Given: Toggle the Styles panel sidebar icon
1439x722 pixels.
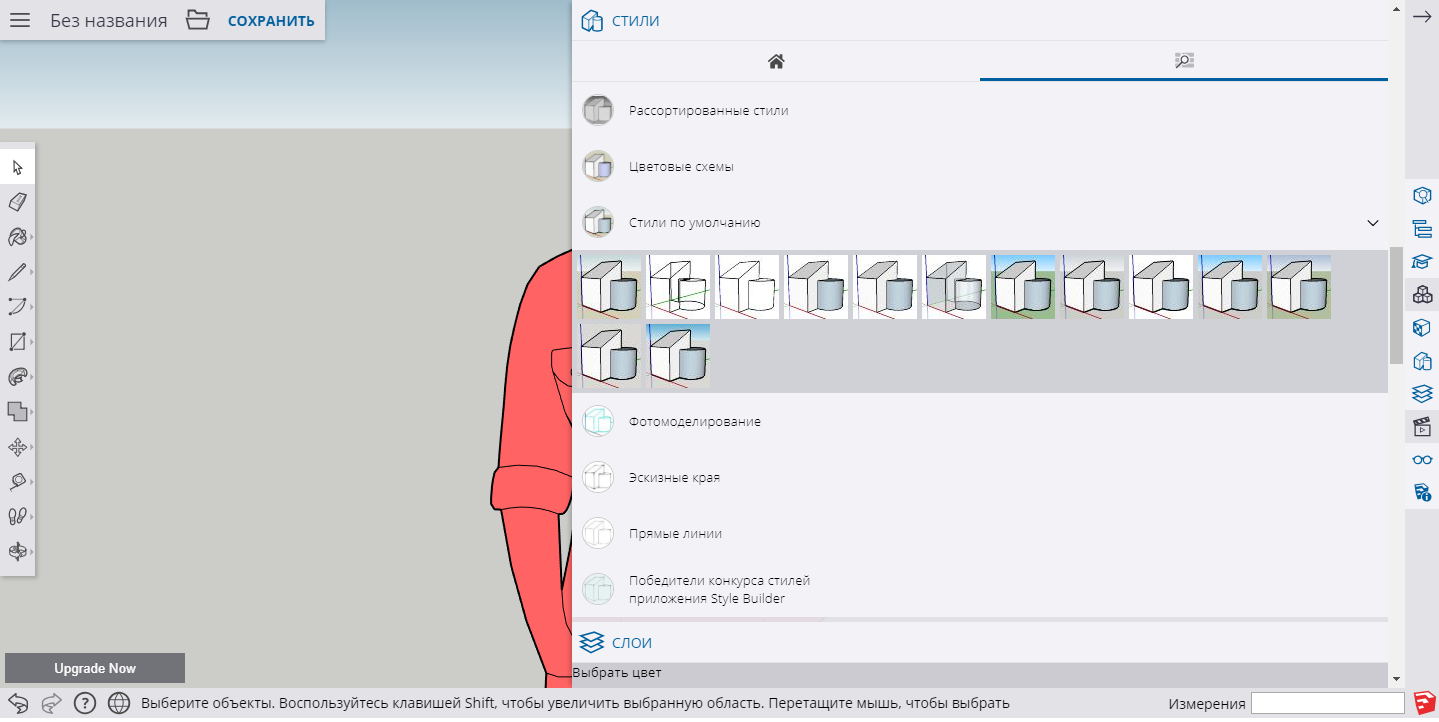Looking at the screenshot, I should pyautogui.click(x=1422, y=361).
